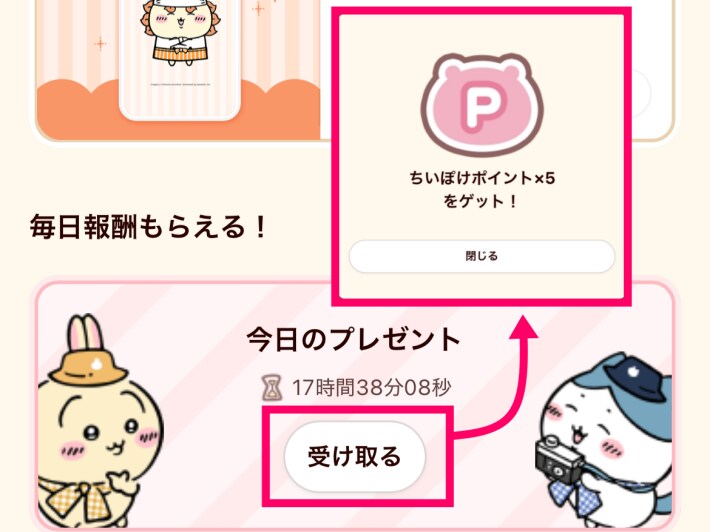Click the hourglass countdown icon

(272, 388)
